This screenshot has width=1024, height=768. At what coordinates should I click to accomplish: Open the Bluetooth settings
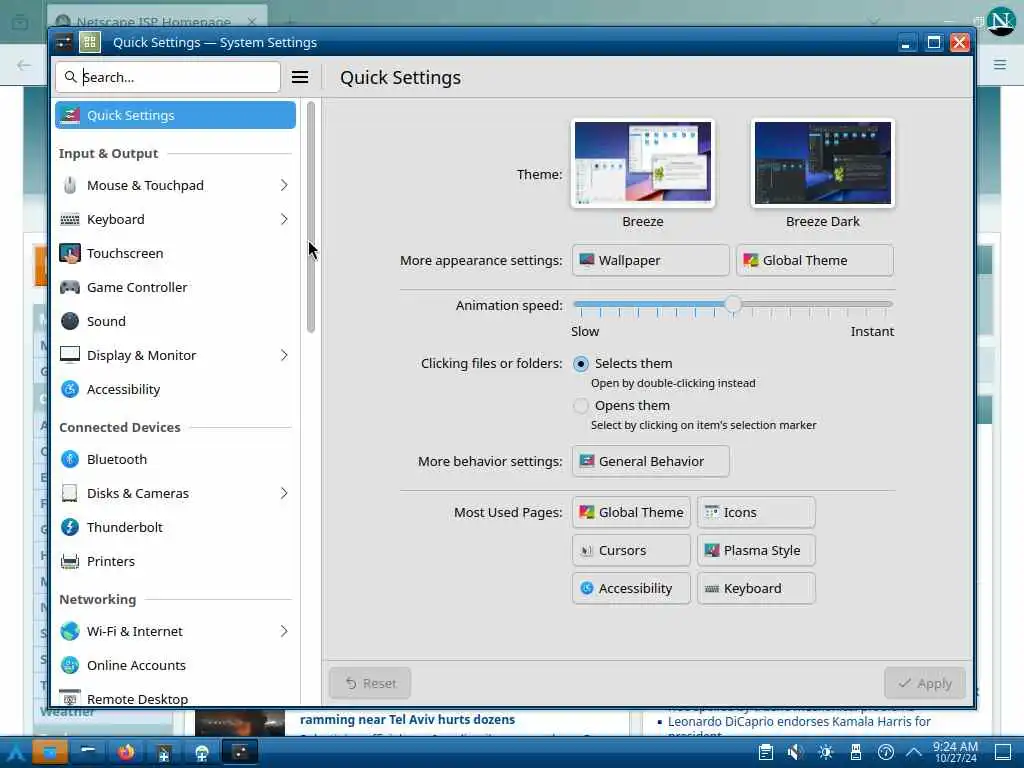(175, 459)
